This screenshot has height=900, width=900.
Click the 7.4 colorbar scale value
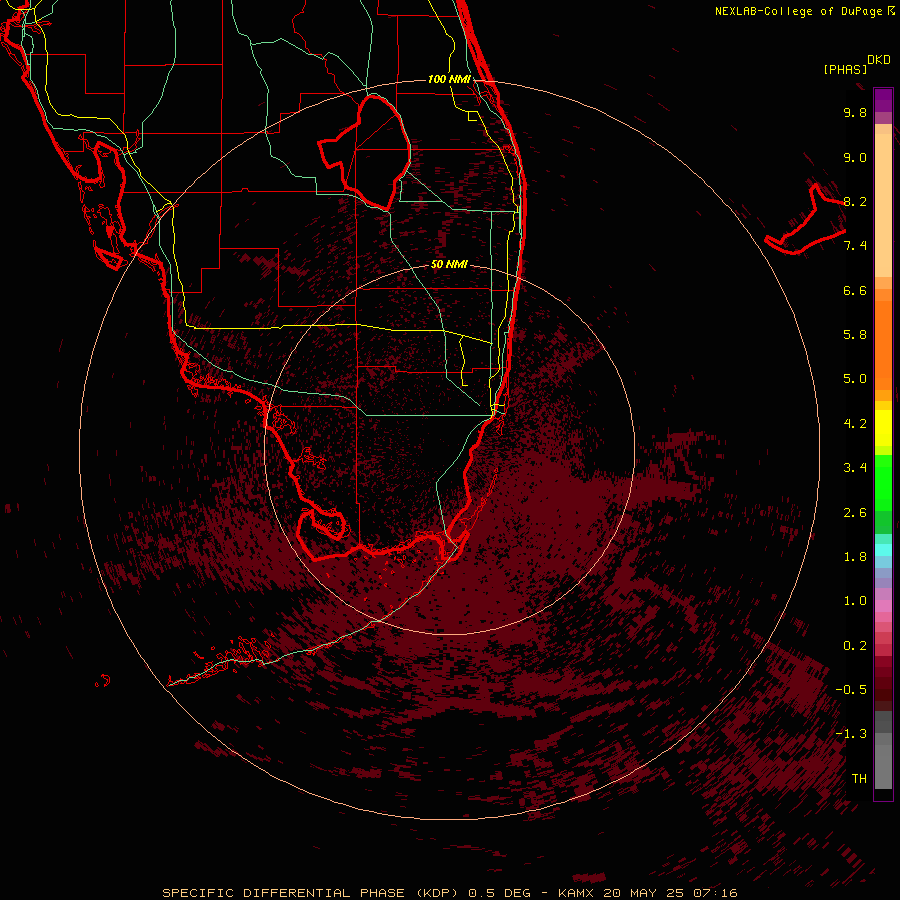[855, 246]
